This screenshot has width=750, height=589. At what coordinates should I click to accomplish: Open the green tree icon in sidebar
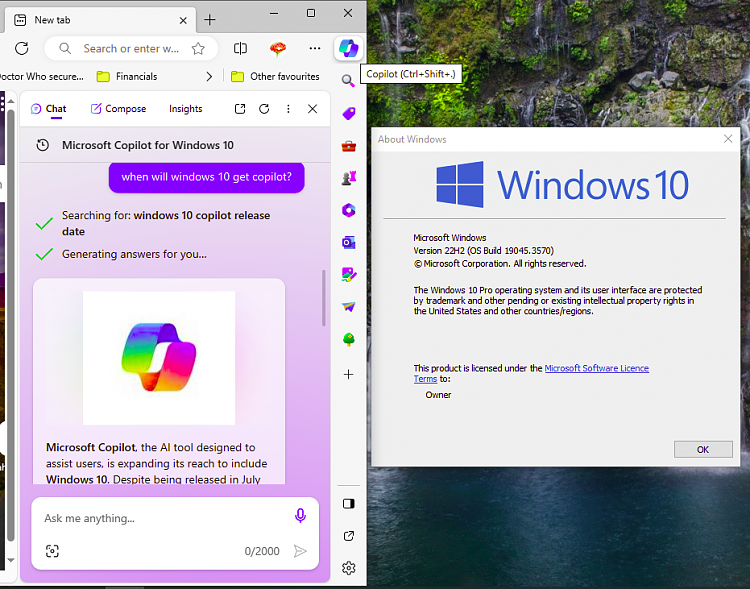[349, 339]
